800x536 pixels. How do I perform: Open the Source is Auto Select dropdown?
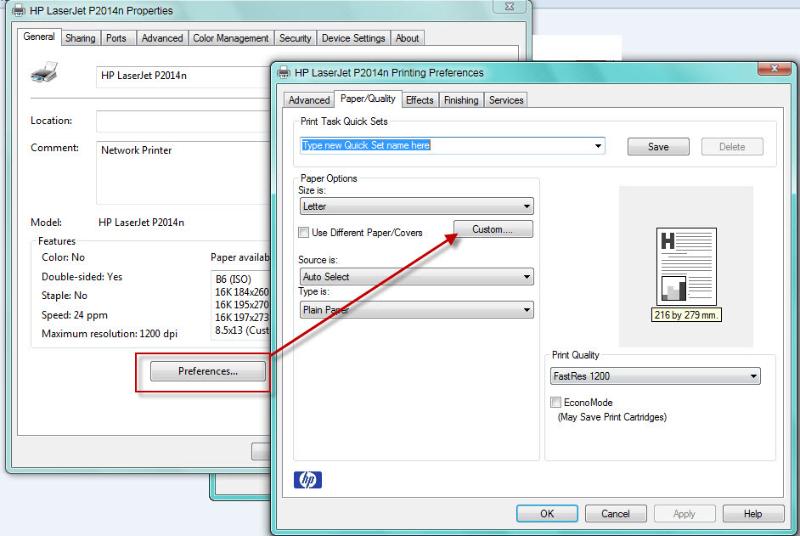tap(416, 277)
